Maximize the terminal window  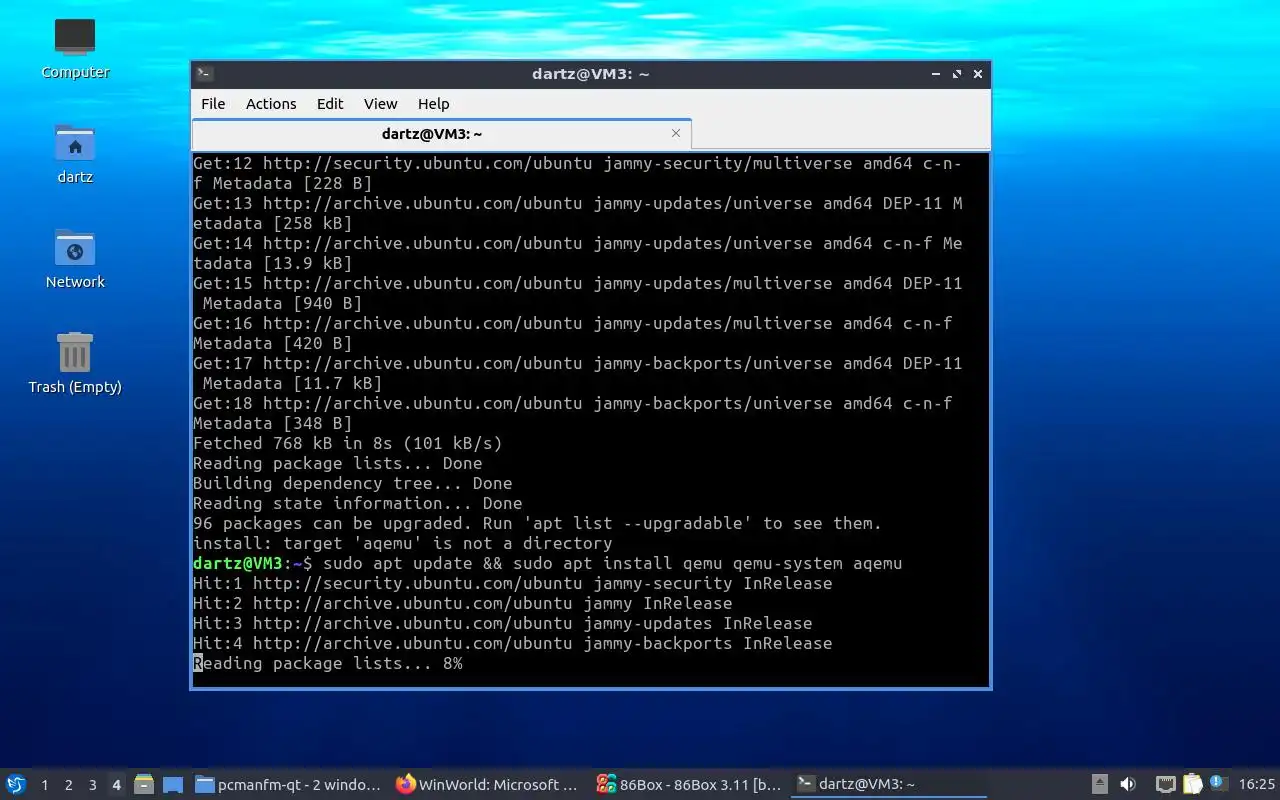pos(957,74)
